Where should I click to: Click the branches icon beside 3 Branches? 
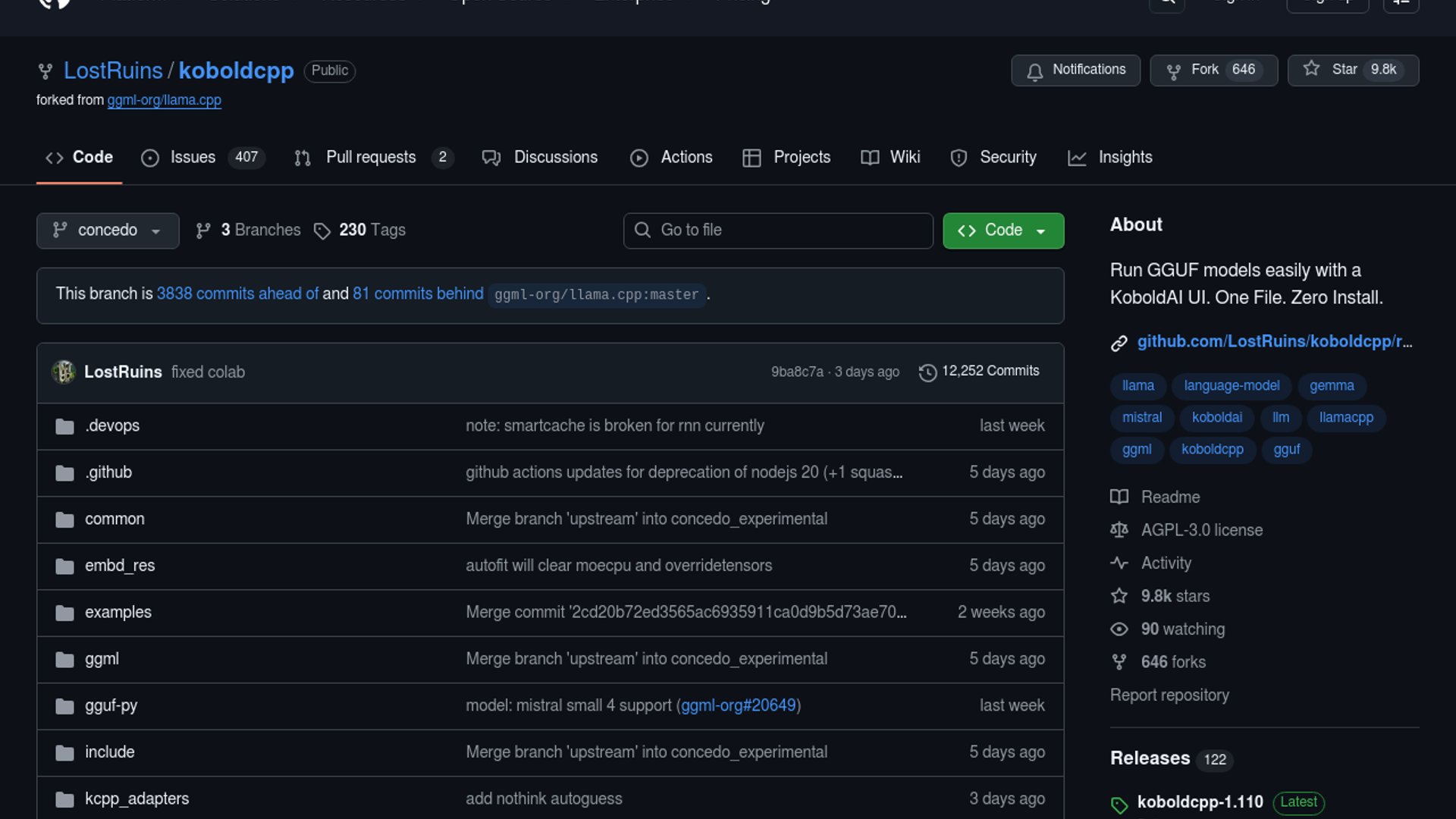202,231
